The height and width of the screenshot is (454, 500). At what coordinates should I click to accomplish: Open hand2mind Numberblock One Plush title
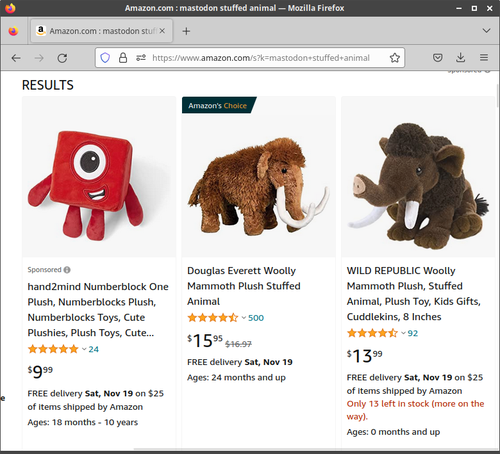pyautogui.click(x=98, y=310)
